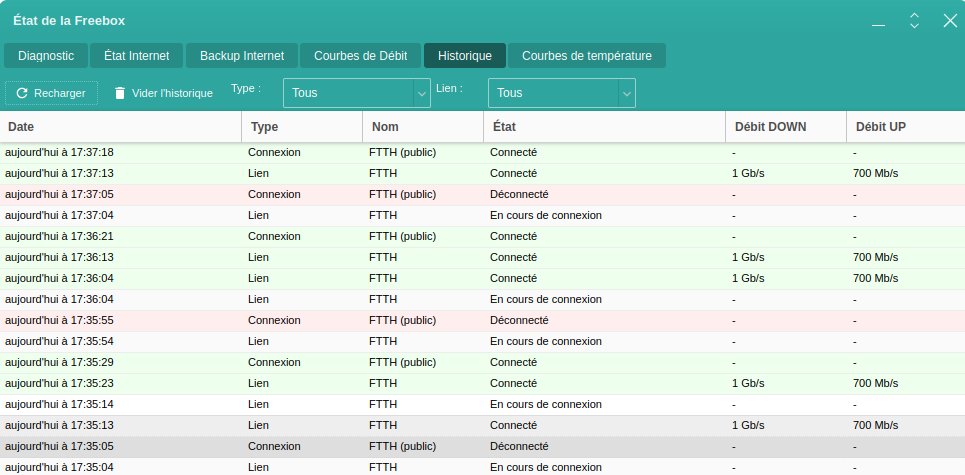Open the Type filter dropdown arrow
965x475 pixels.
click(422, 94)
